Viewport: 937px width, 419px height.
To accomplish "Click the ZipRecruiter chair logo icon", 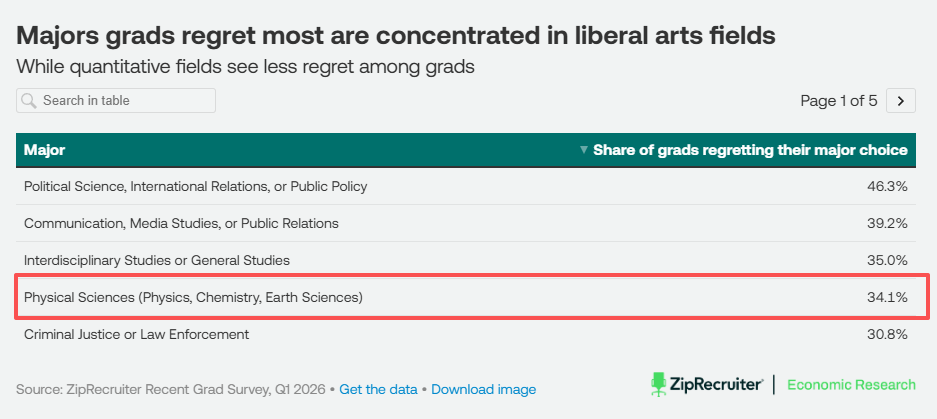I will pyautogui.click(x=659, y=384).
